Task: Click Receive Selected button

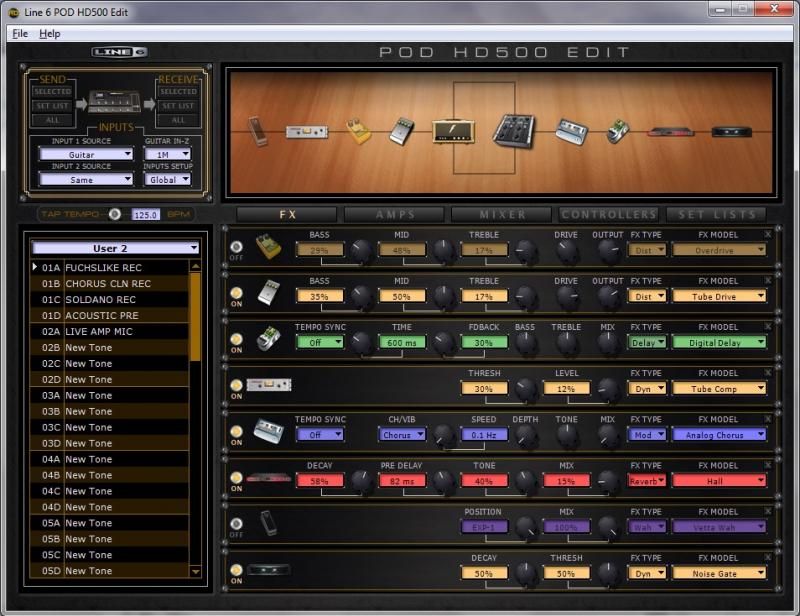Action: 178,91
